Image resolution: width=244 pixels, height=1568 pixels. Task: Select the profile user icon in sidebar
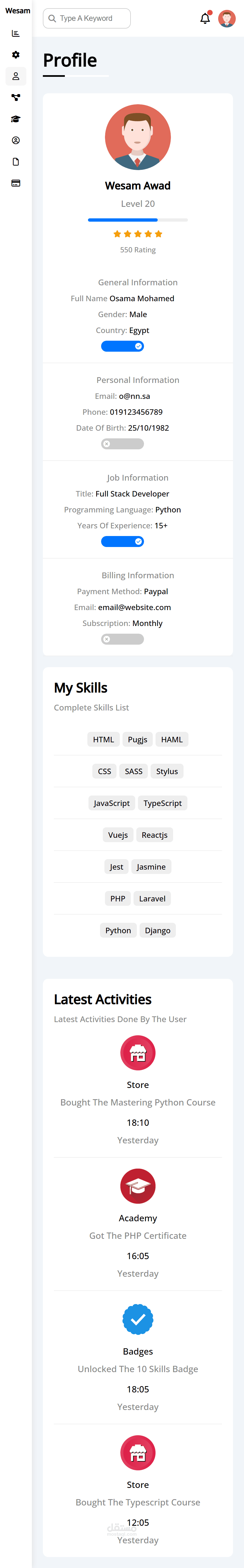pos(16,76)
